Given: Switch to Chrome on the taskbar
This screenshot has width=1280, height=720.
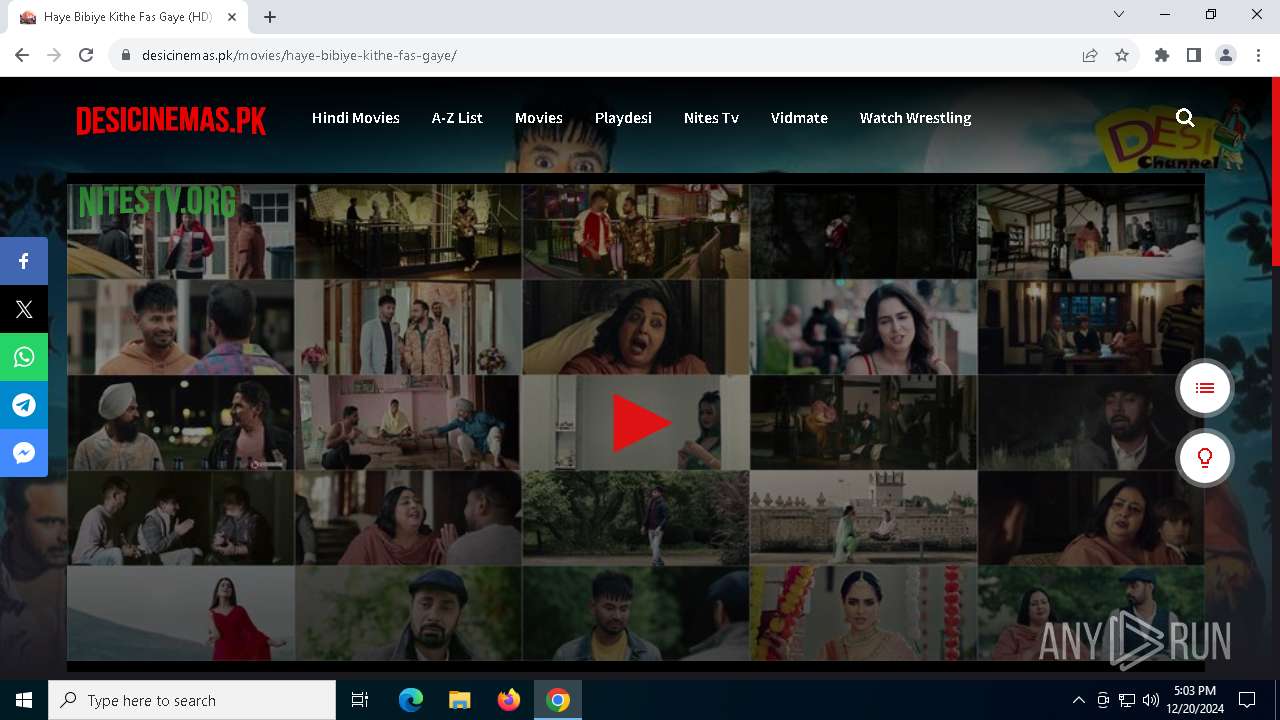Looking at the screenshot, I should coord(558,700).
